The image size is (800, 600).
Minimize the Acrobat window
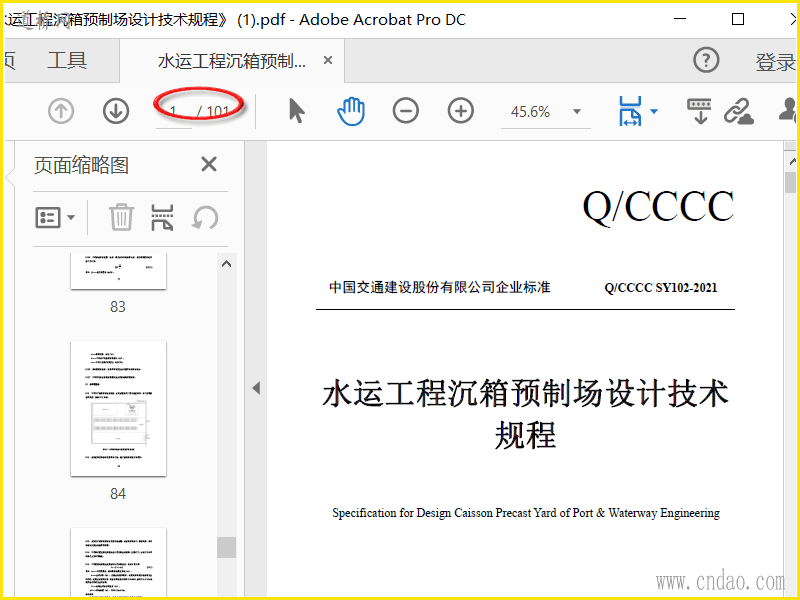point(680,19)
